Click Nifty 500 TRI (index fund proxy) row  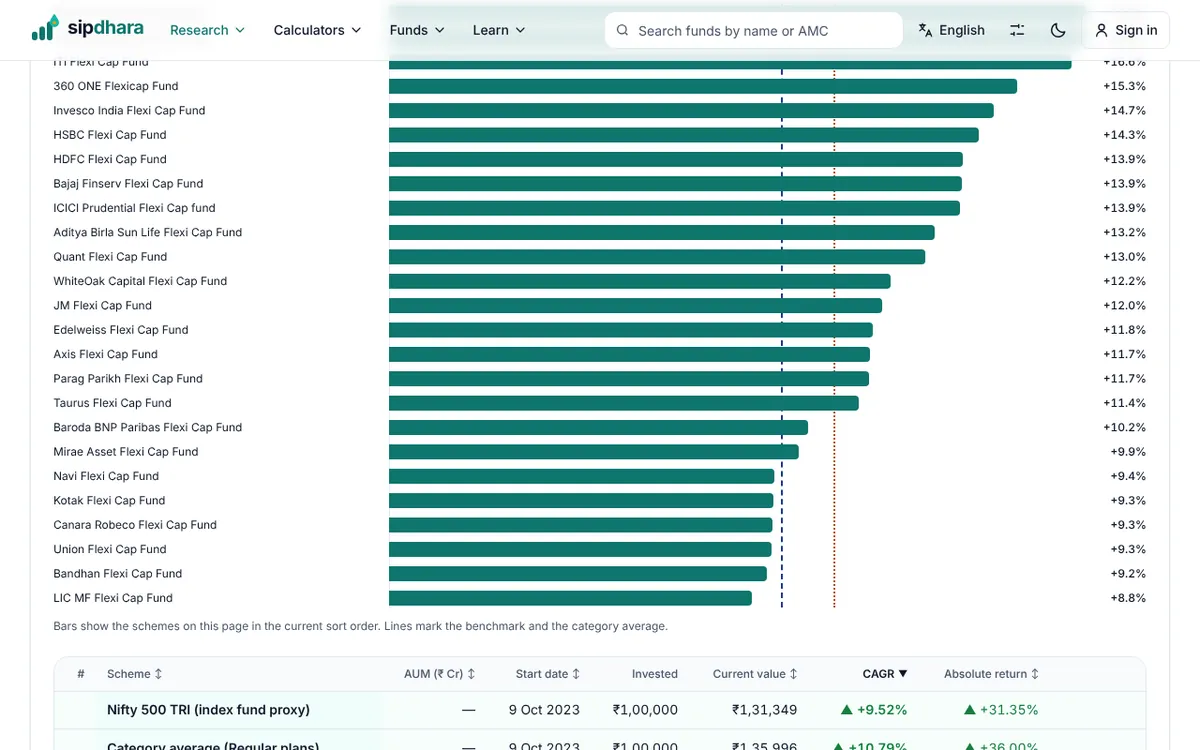point(600,710)
